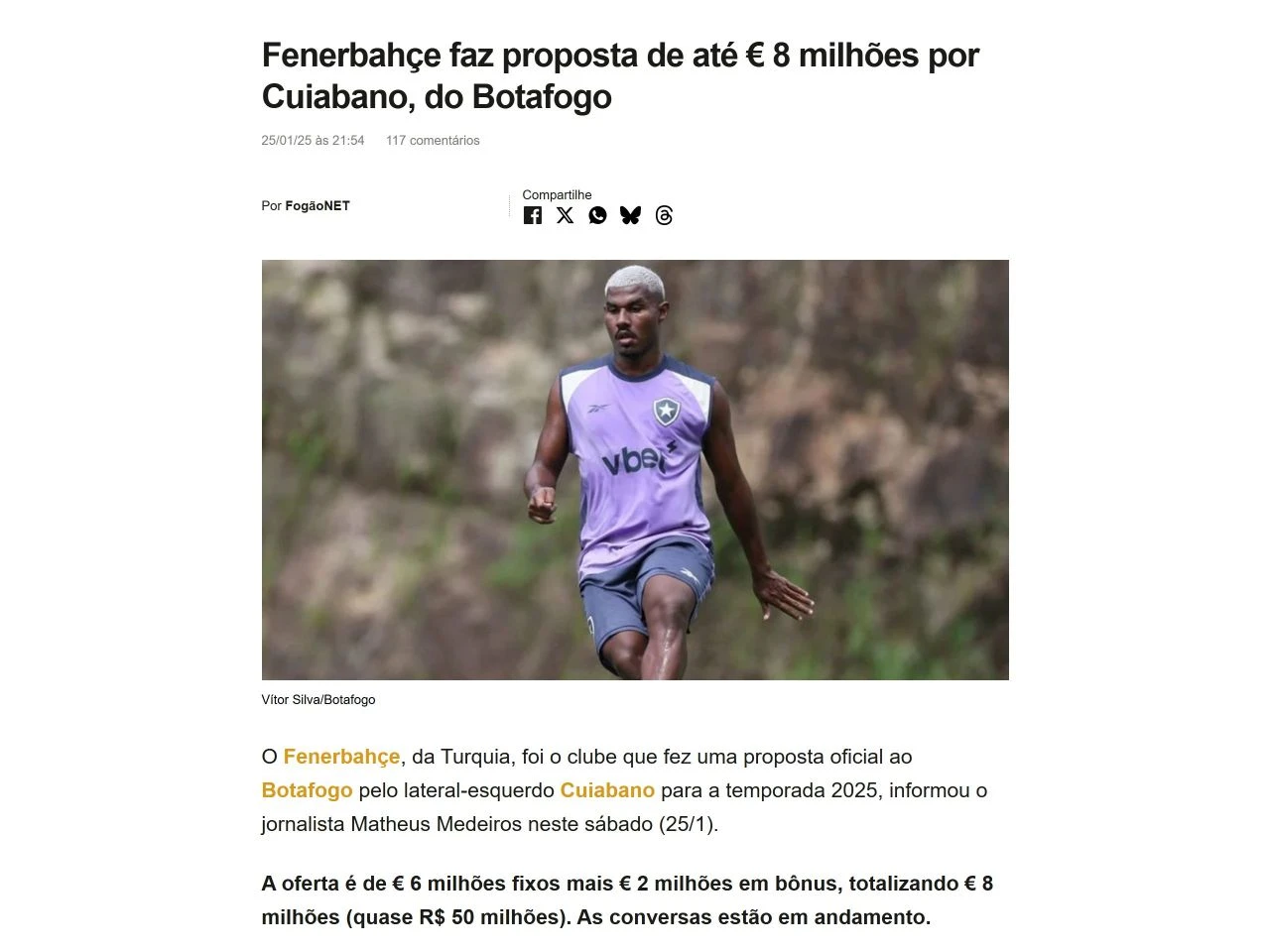Click the headline about Fenerbahçe's proposal
Image resolution: width=1270 pixels, height=952 pixels.
[620, 75]
